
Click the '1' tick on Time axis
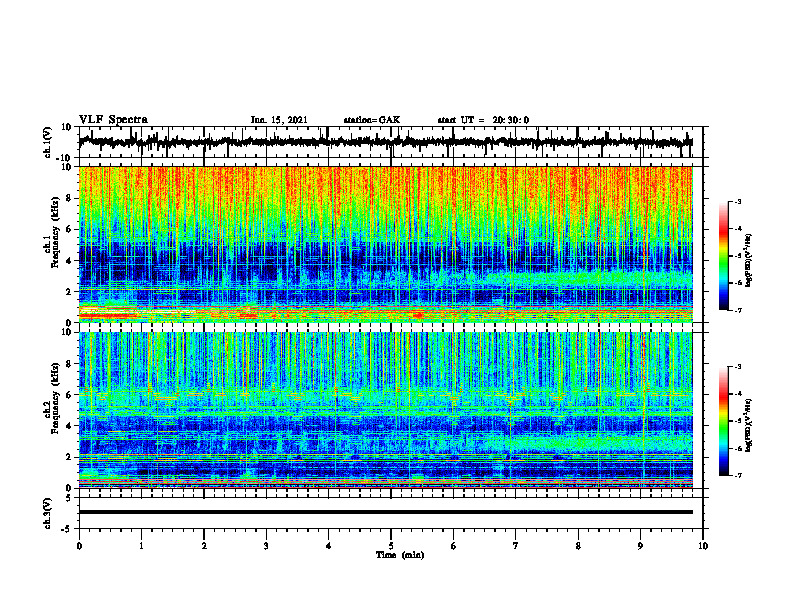click(141, 546)
